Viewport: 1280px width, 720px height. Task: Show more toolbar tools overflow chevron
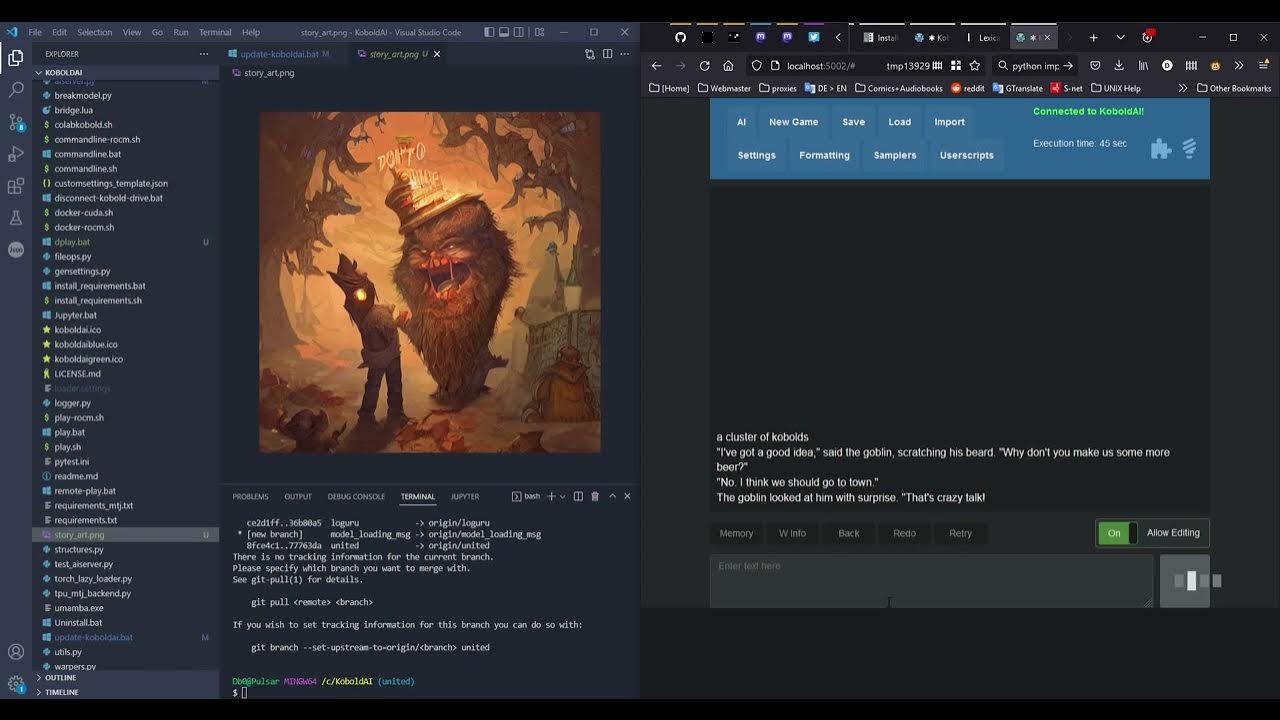[1239, 66]
